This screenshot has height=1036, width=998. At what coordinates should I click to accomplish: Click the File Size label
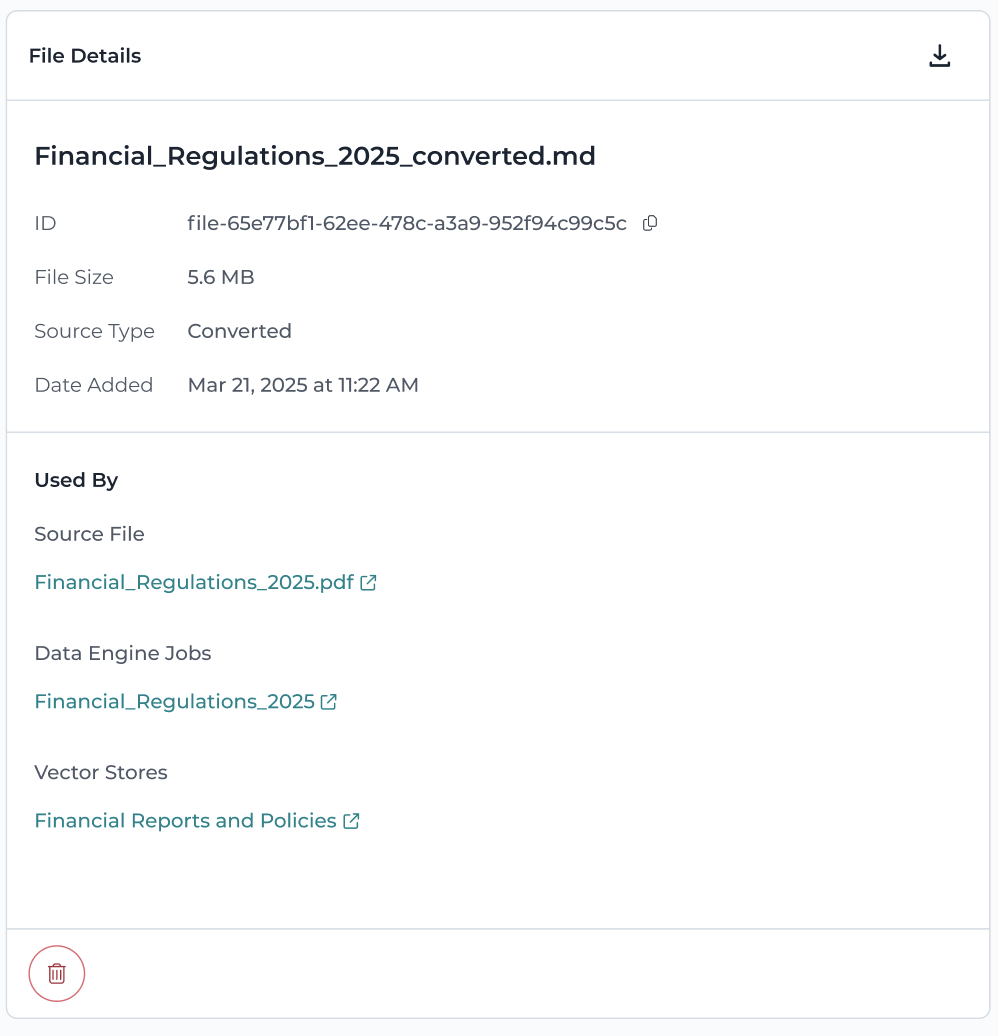[74, 277]
